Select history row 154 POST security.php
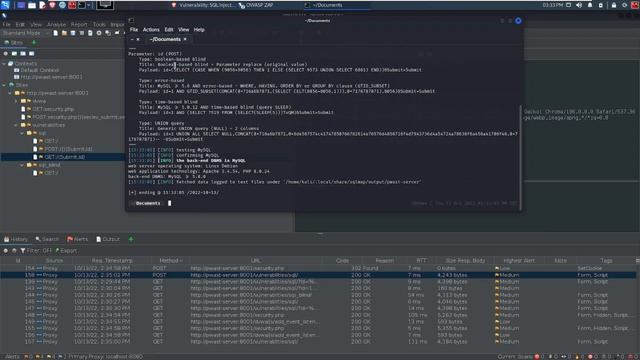640x360 pixels. pyautogui.click(x=318, y=268)
